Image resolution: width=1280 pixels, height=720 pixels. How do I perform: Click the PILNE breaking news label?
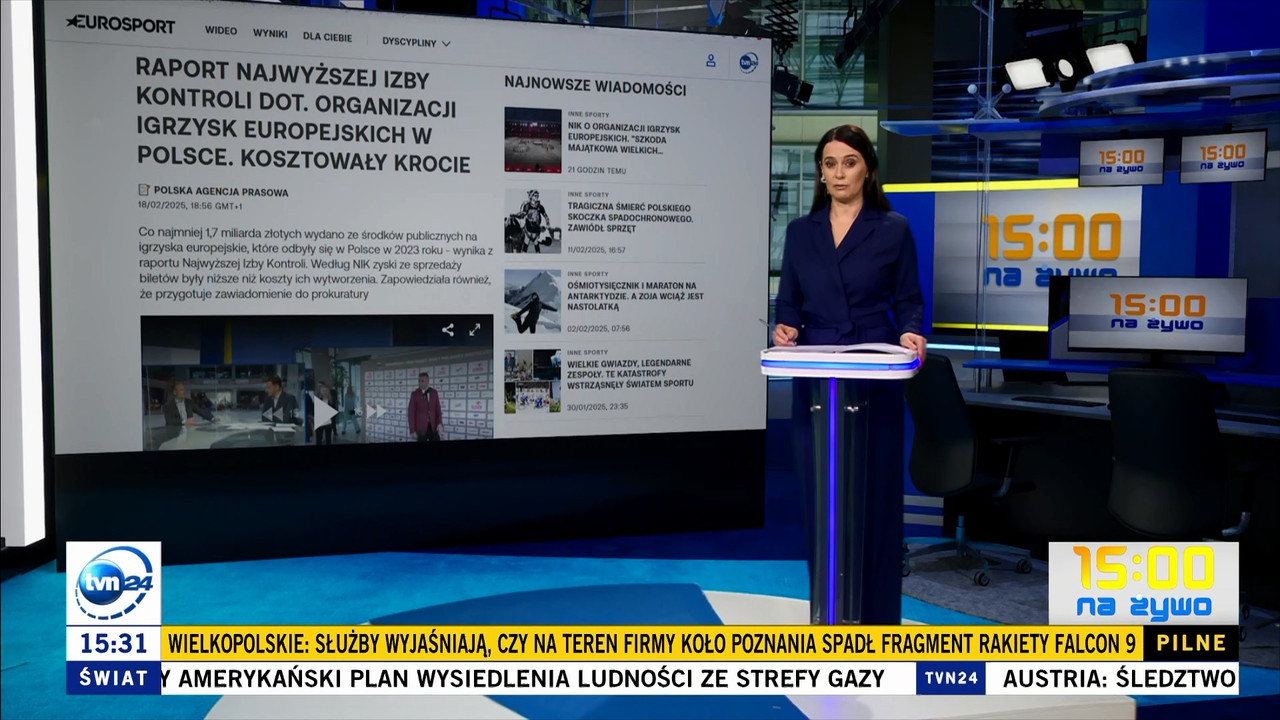(x=1190, y=643)
